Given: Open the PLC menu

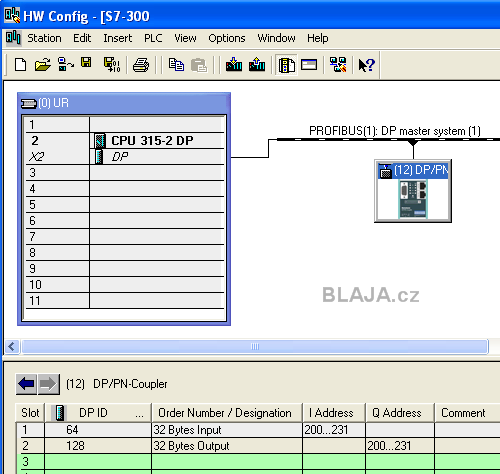Looking at the screenshot, I should [x=153, y=38].
